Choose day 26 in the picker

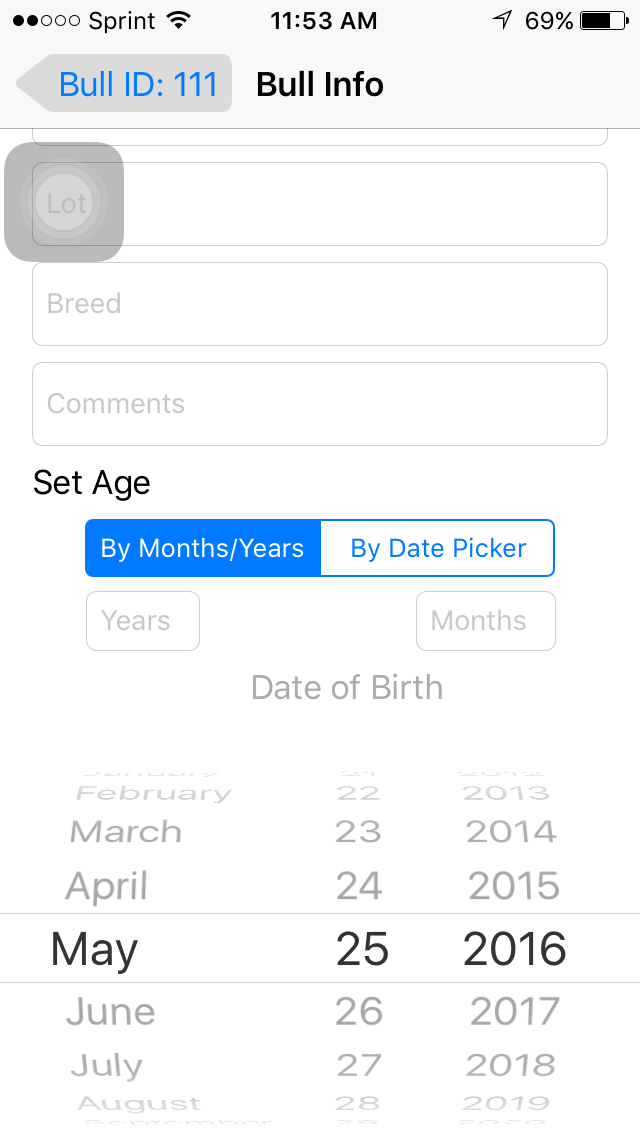pyautogui.click(x=359, y=1012)
